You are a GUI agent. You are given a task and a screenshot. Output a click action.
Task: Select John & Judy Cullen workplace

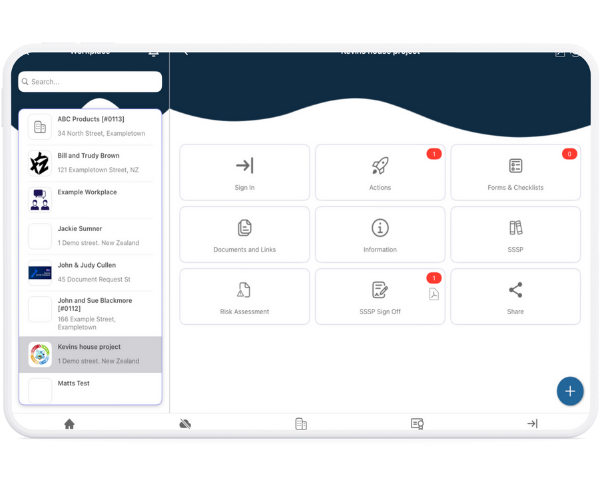point(90,272)
